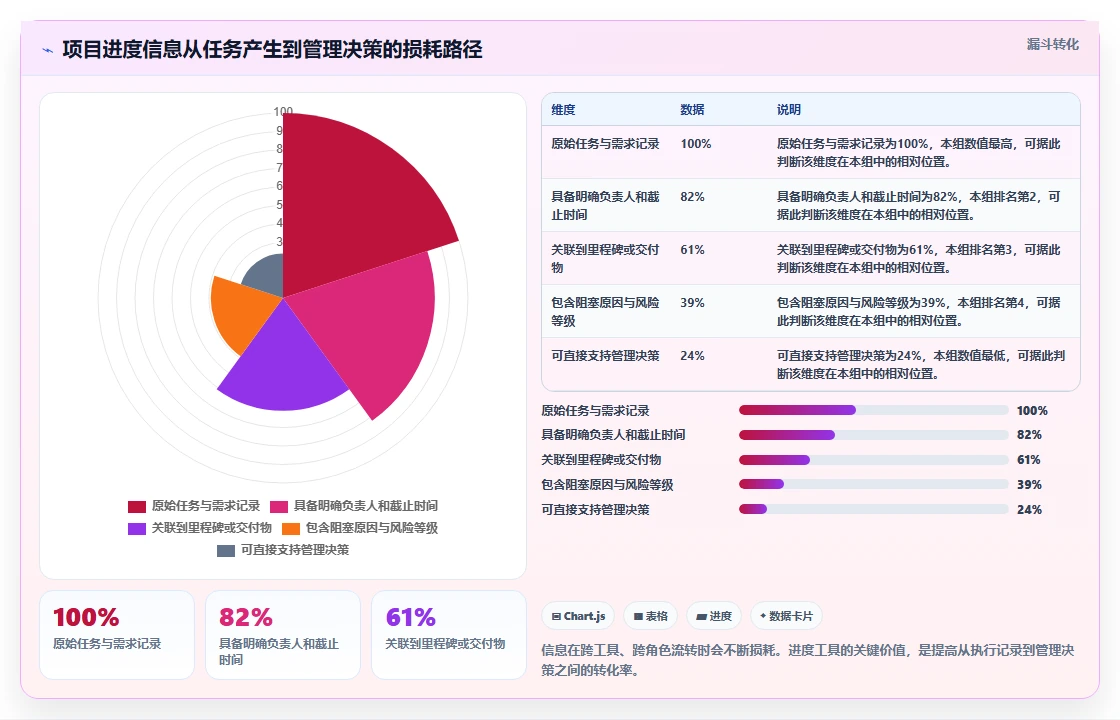Screen dimensions: 1120x720
Task: Open the 100% 原始任务与需求记录 data card
Action: point(117,635)
